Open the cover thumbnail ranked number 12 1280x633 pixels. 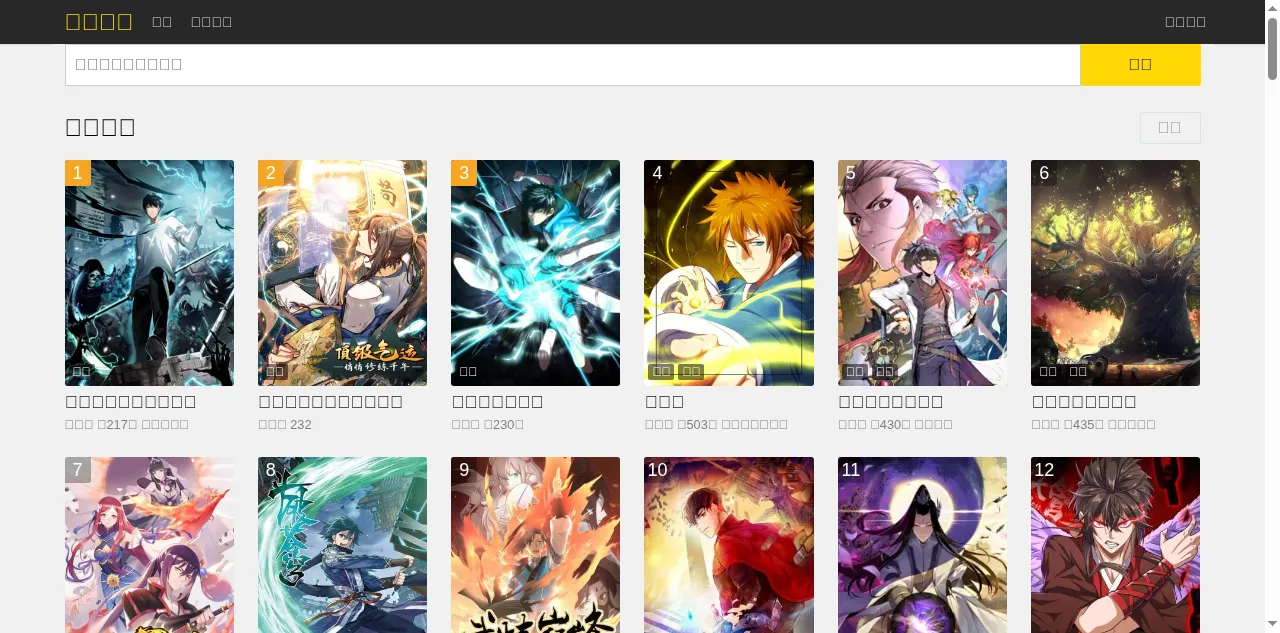(x=1115, y=545)
